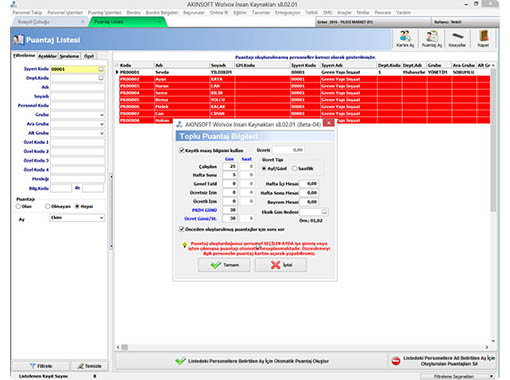This screenshot has height=380, width=510.
Task: Select the Saatlik wage type radio
Action: click(294, 168)
